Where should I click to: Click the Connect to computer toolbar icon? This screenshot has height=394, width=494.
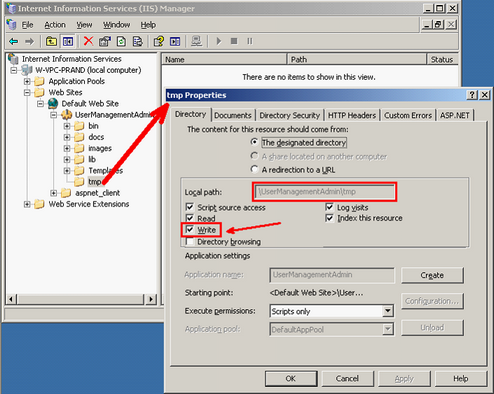[x=196, y=41]
